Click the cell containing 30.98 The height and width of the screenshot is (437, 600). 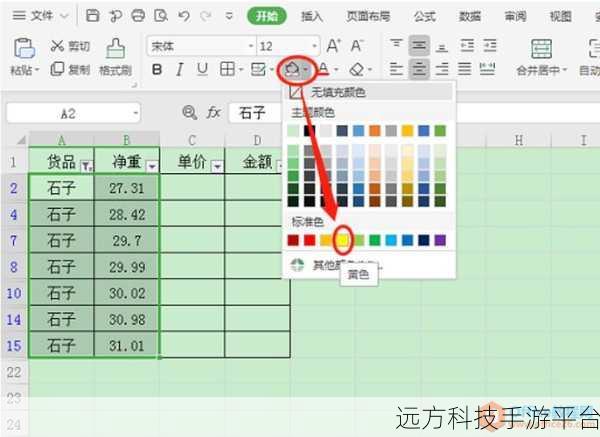[127, 319]
